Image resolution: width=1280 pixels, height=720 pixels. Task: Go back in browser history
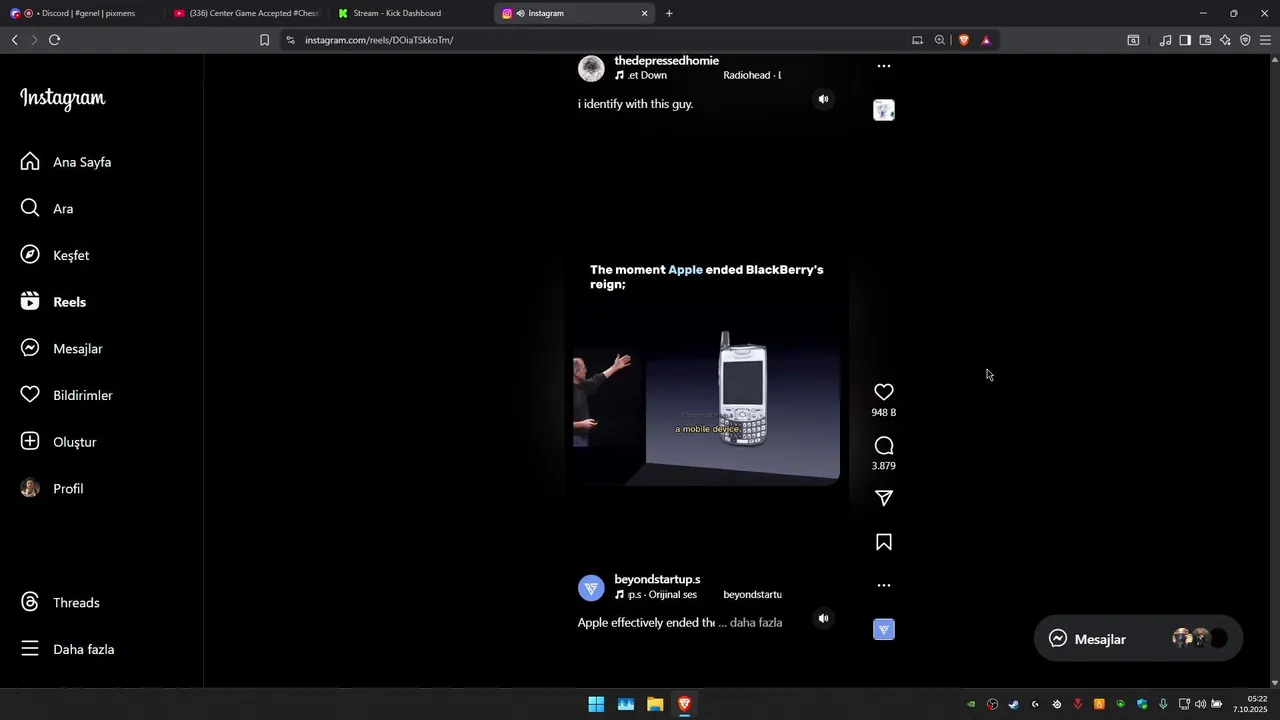click(x=14, y=40)
